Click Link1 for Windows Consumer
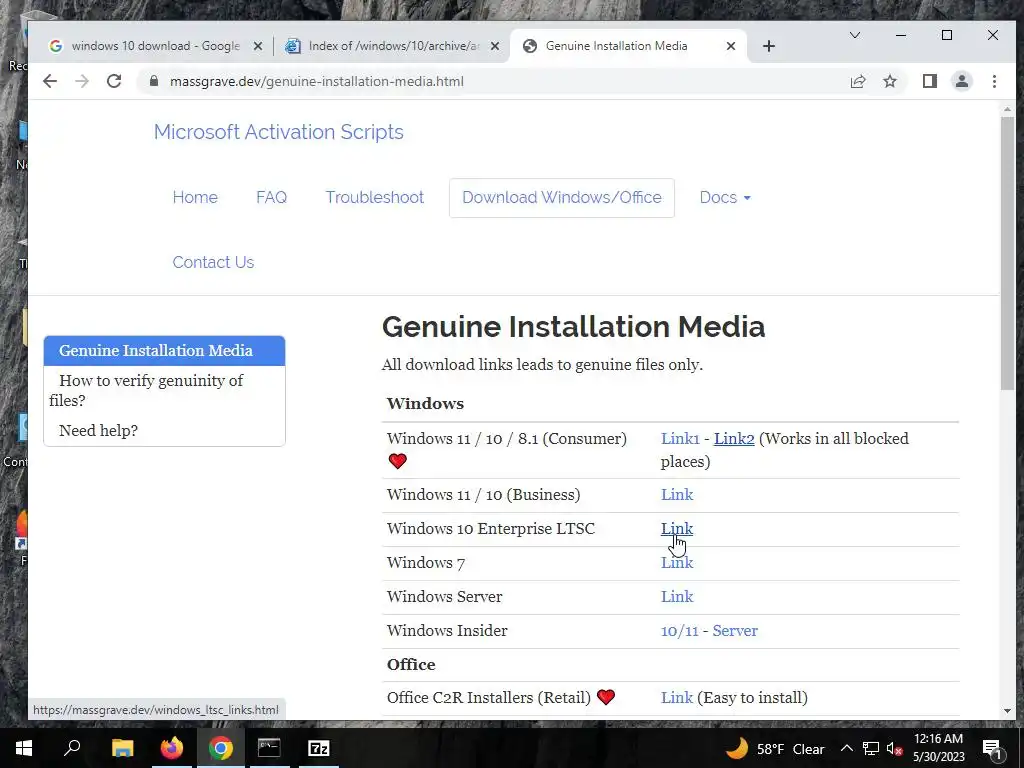This screenshot has height=768, width=1024. (680, 438)
